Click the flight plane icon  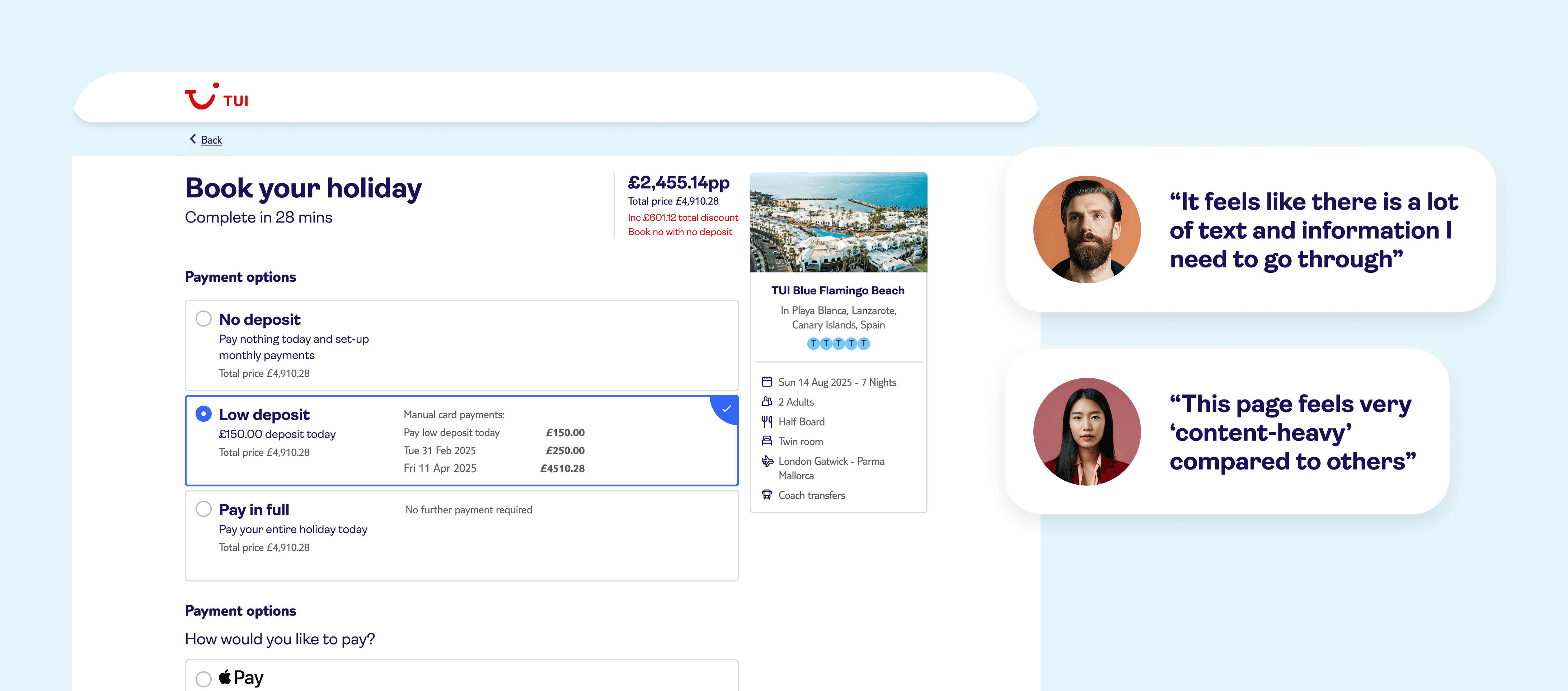click(x=767, y=462)
